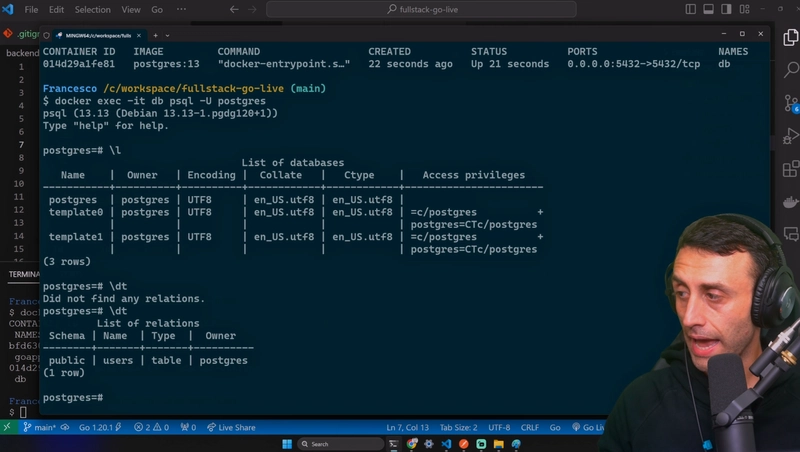The image size is (800, 452).
Task: Click the 'docker exec -it db psql -U postgres' command
Action: [160, 101]
